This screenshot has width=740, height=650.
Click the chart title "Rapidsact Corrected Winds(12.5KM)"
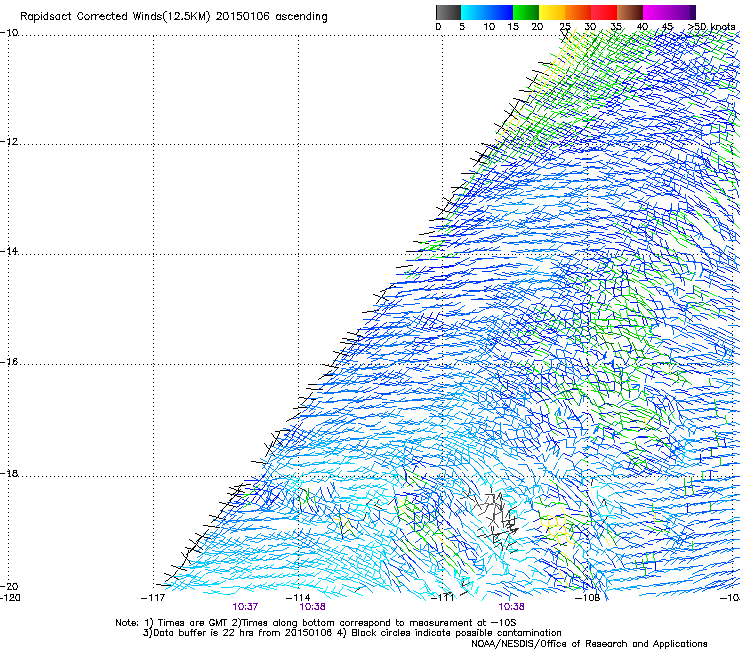[x=115, y=17]
